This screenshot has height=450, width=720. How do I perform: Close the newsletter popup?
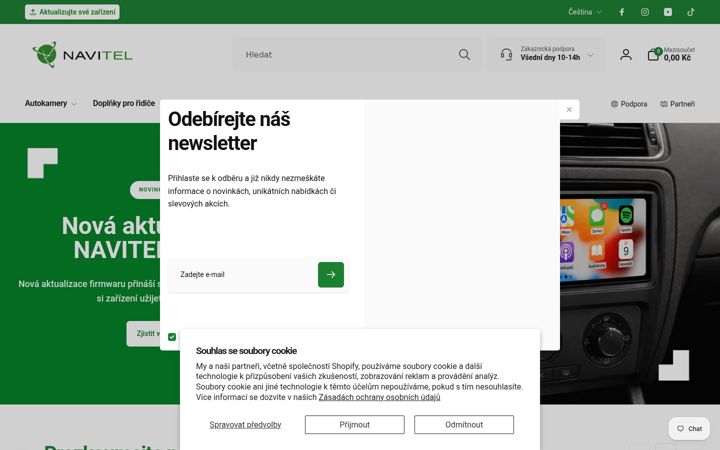569,109
